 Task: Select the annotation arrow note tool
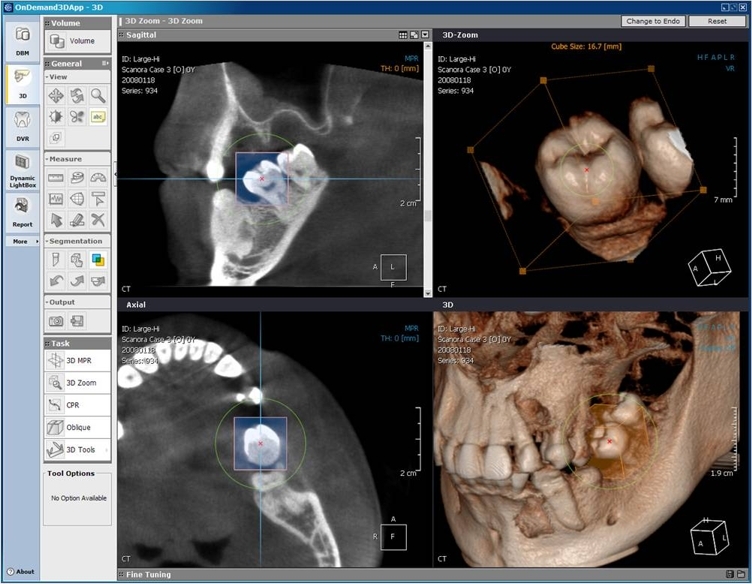(x=98, y=199)
